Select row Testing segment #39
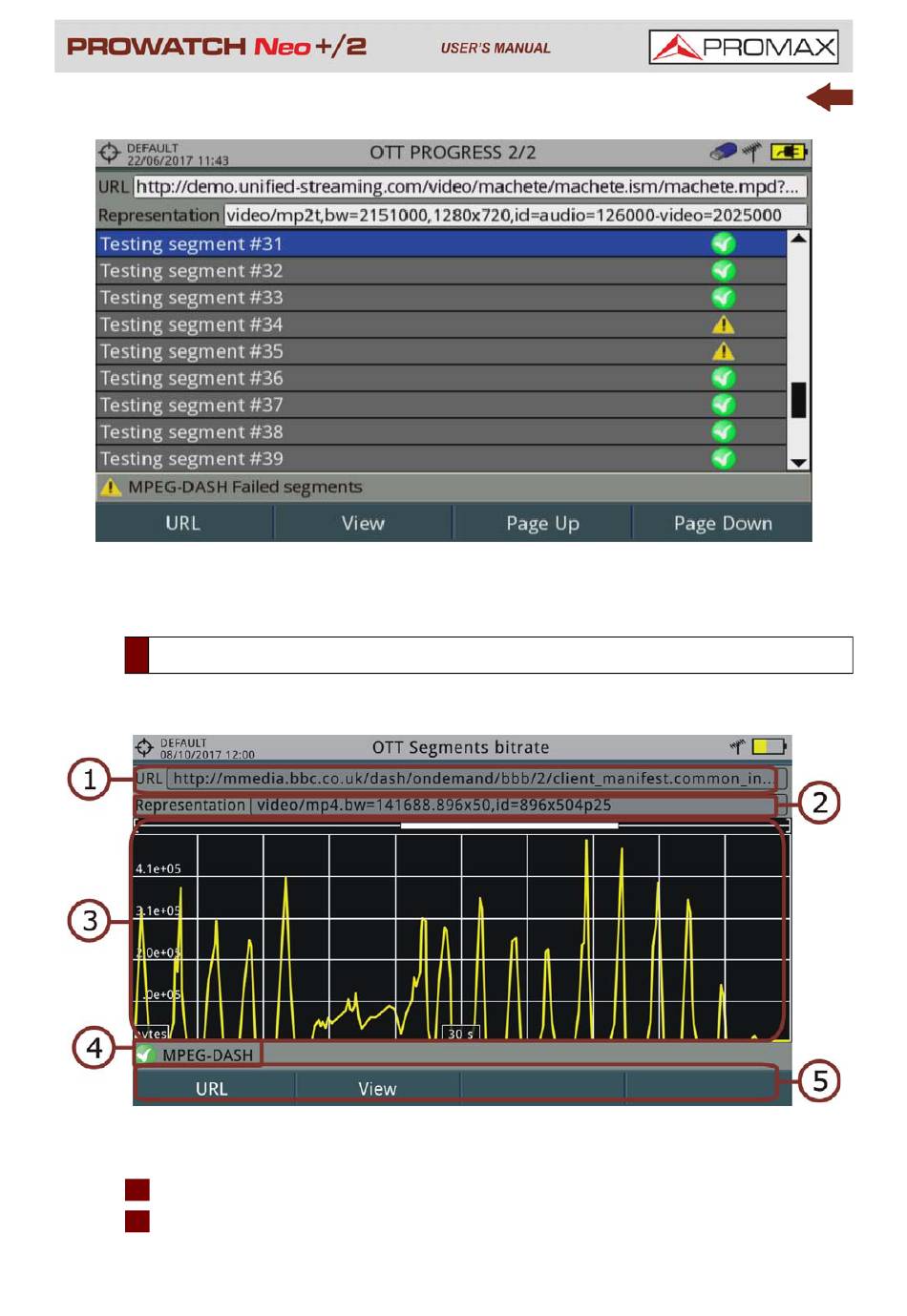 (x=441, y=458)
